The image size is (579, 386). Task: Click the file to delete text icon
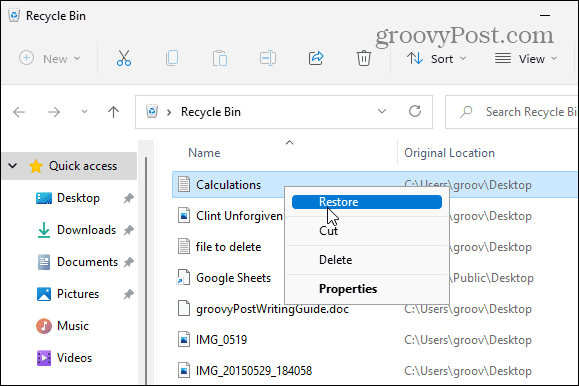184,246
